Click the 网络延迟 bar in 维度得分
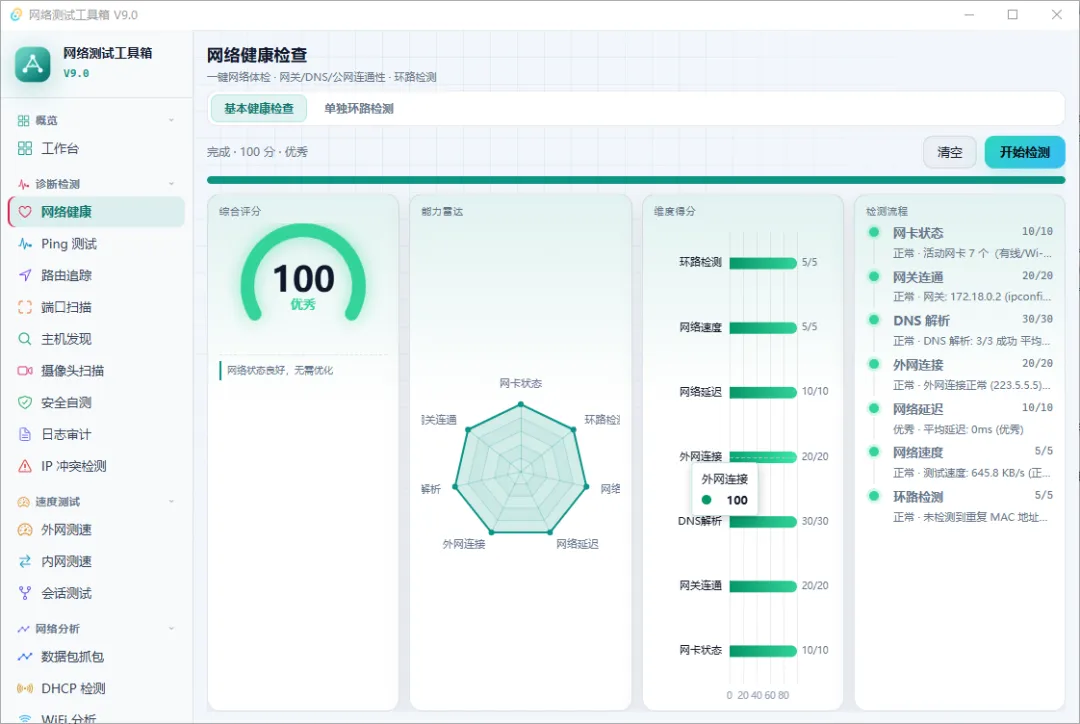 click(x=762, y=392)
